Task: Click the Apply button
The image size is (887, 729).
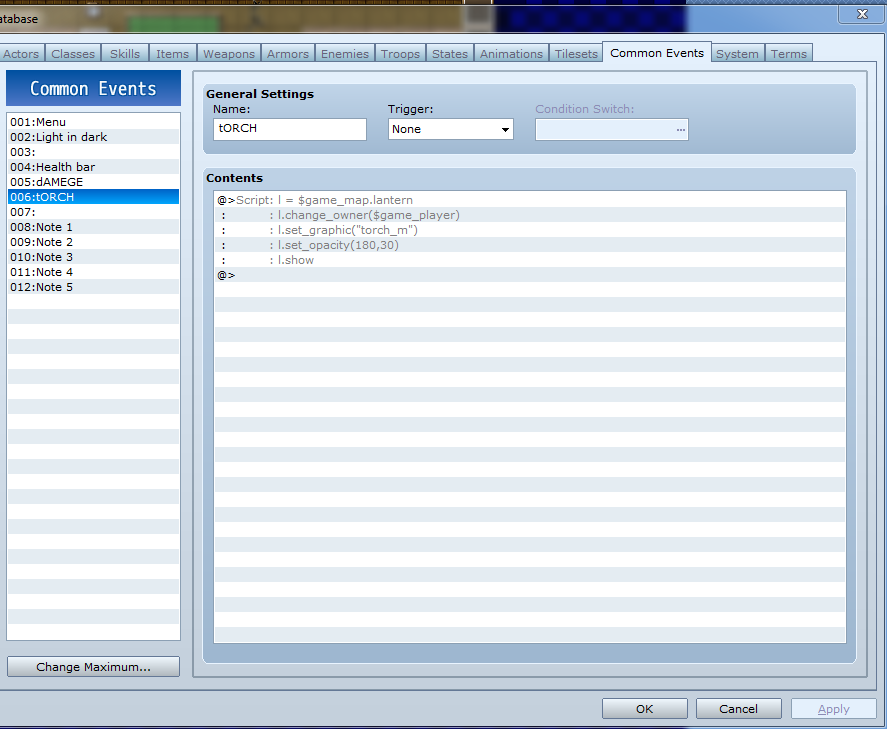Action: click(x=833, y=709)
